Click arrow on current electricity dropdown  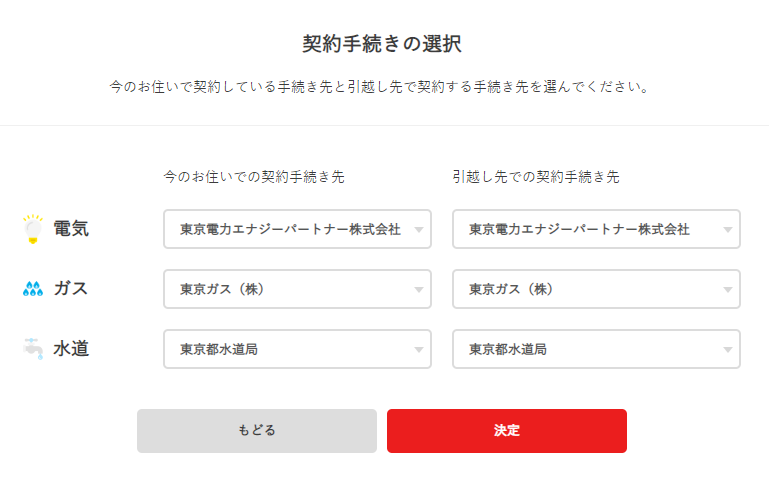pyautogui.click(x=418, y=229)
